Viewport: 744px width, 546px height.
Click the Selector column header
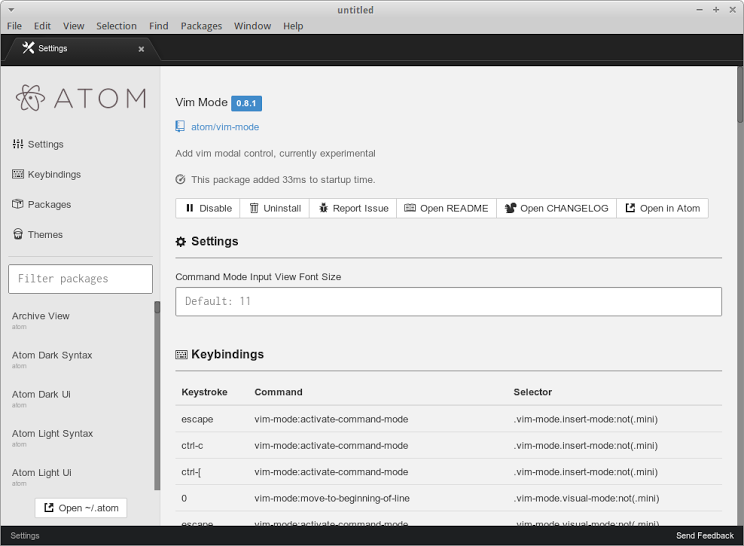pyautogui.click(x=532, y=392)
